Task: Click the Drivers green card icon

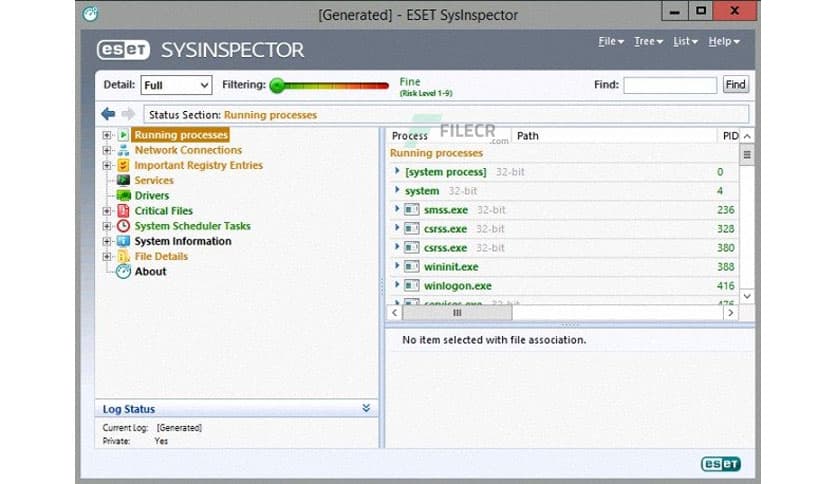Action: click(x=123, y=196)
